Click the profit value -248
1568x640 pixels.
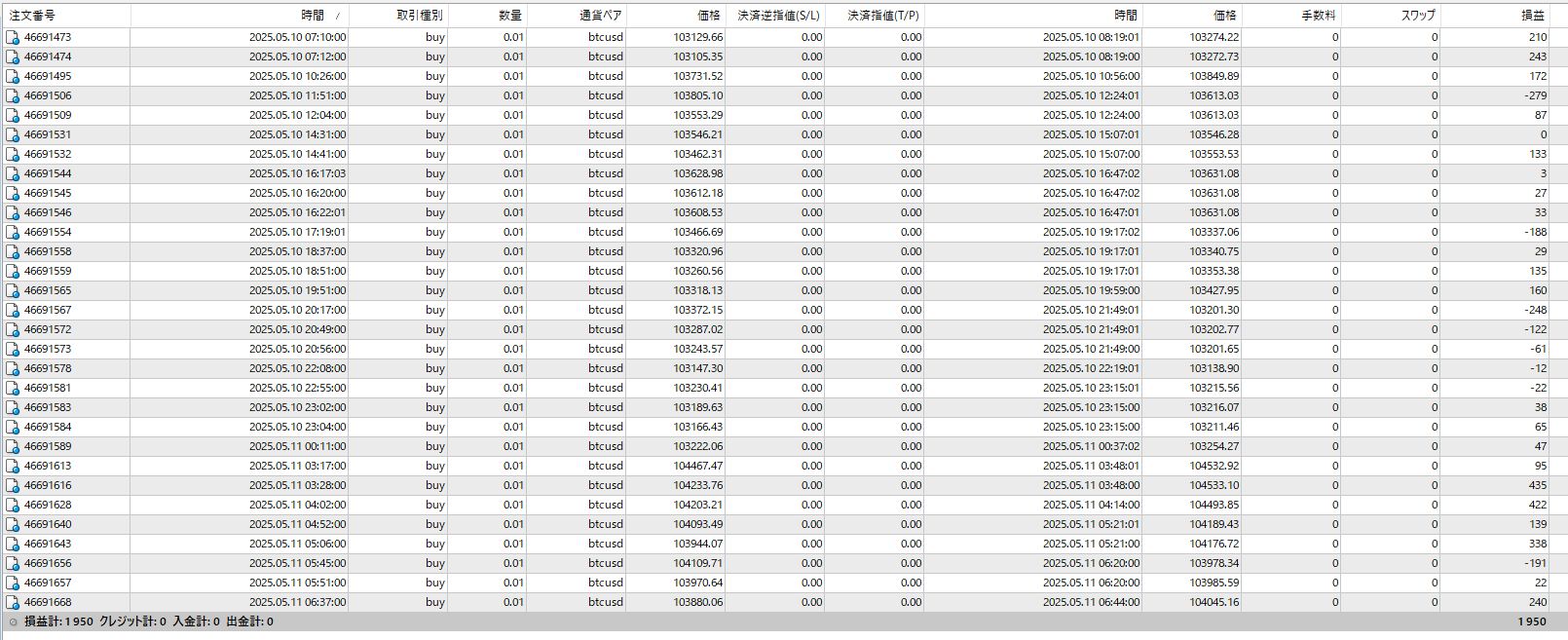point(1536,310)
